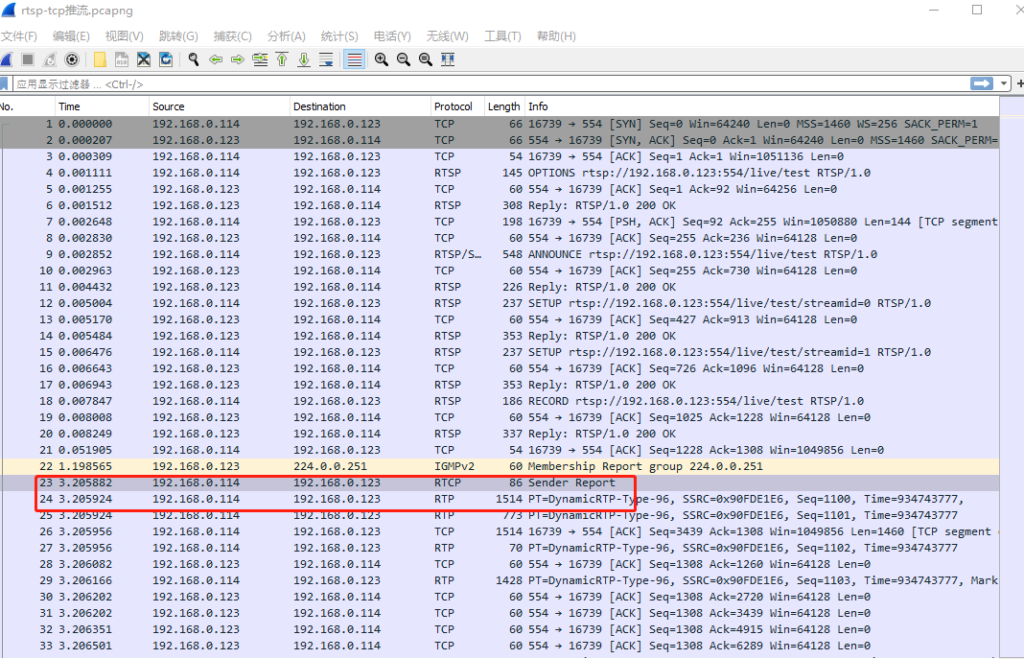Open capture options gear icon
Viewport: 1024px width, 659px height.
click(x=72, y=60)
